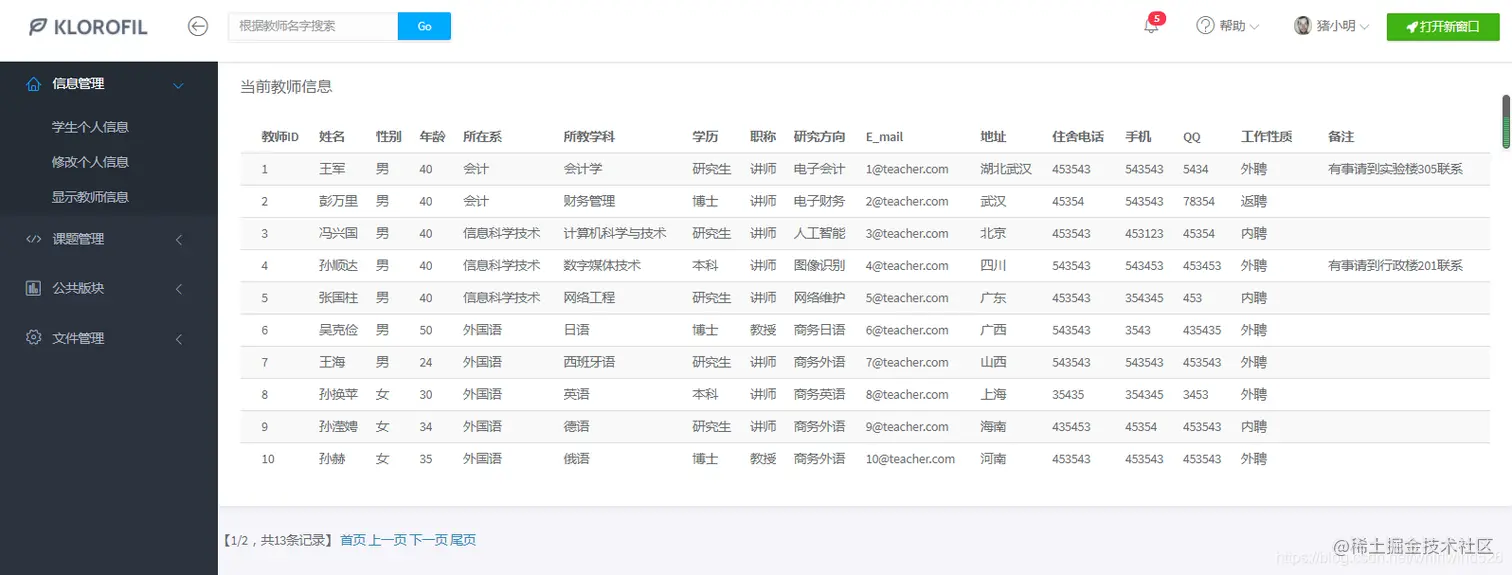
Task: Click the code icon beside 课题管理
Action: coord(34,239)
